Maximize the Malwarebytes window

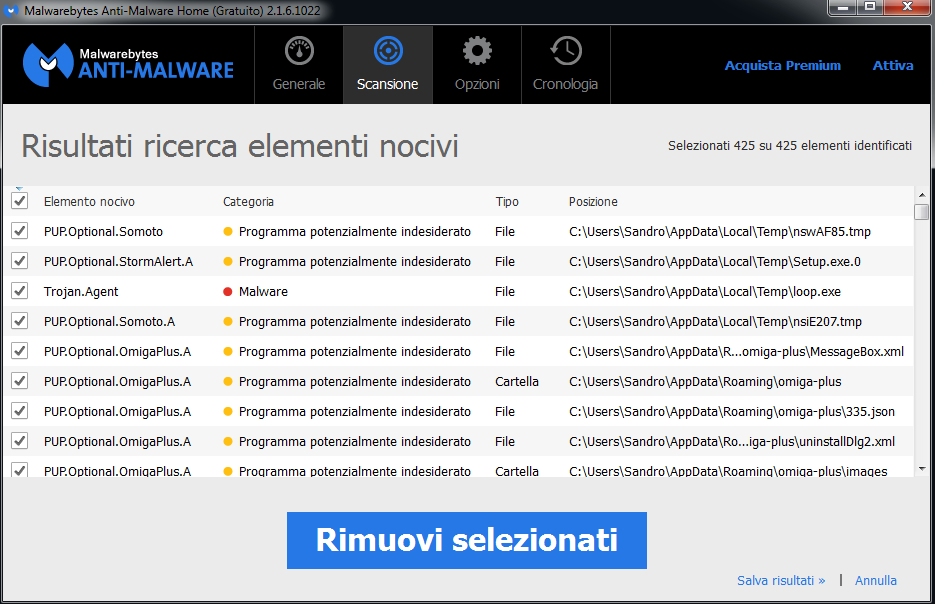pos(870,7)
